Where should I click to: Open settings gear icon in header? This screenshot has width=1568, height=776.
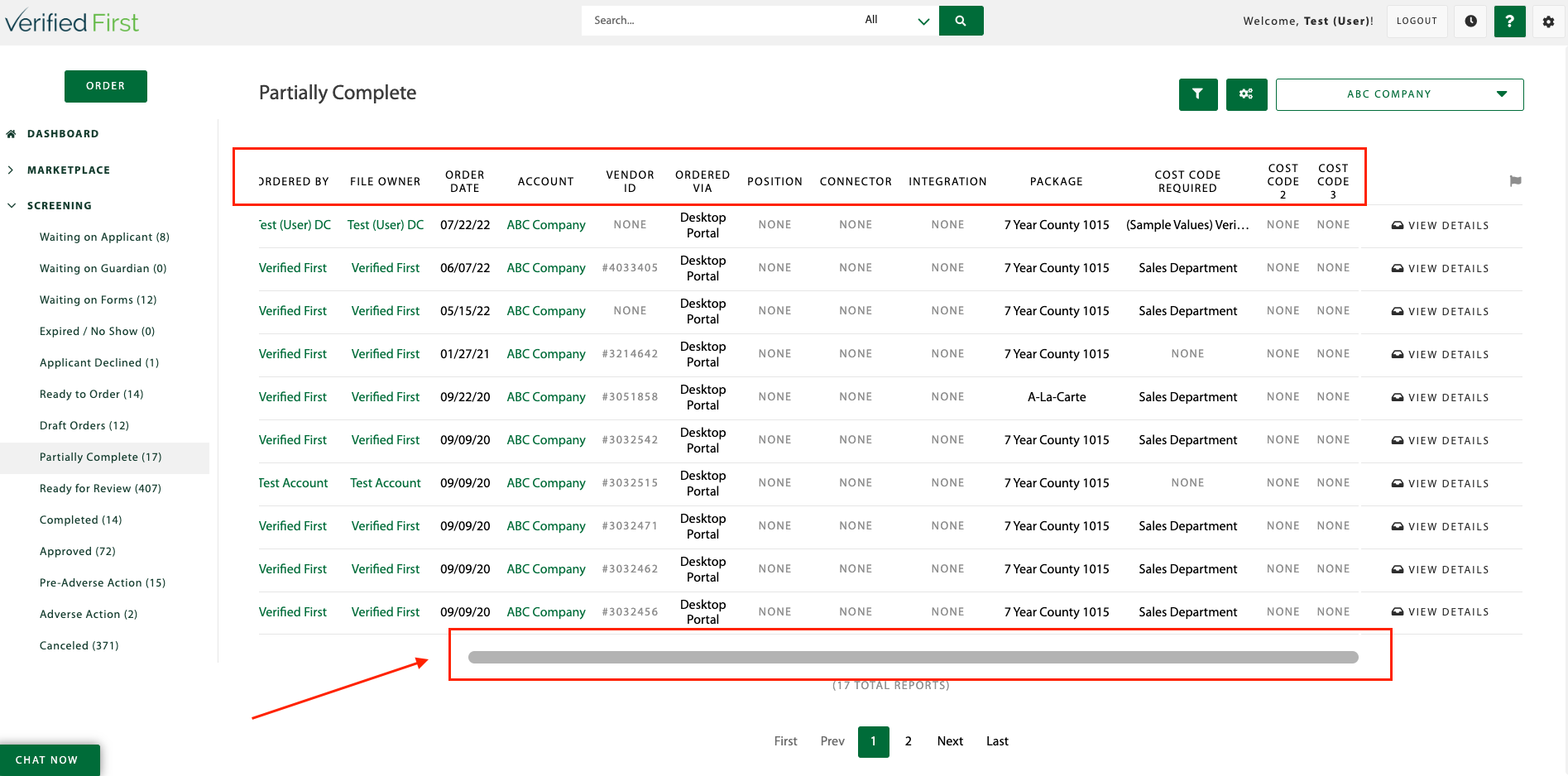click(1548, 22)
